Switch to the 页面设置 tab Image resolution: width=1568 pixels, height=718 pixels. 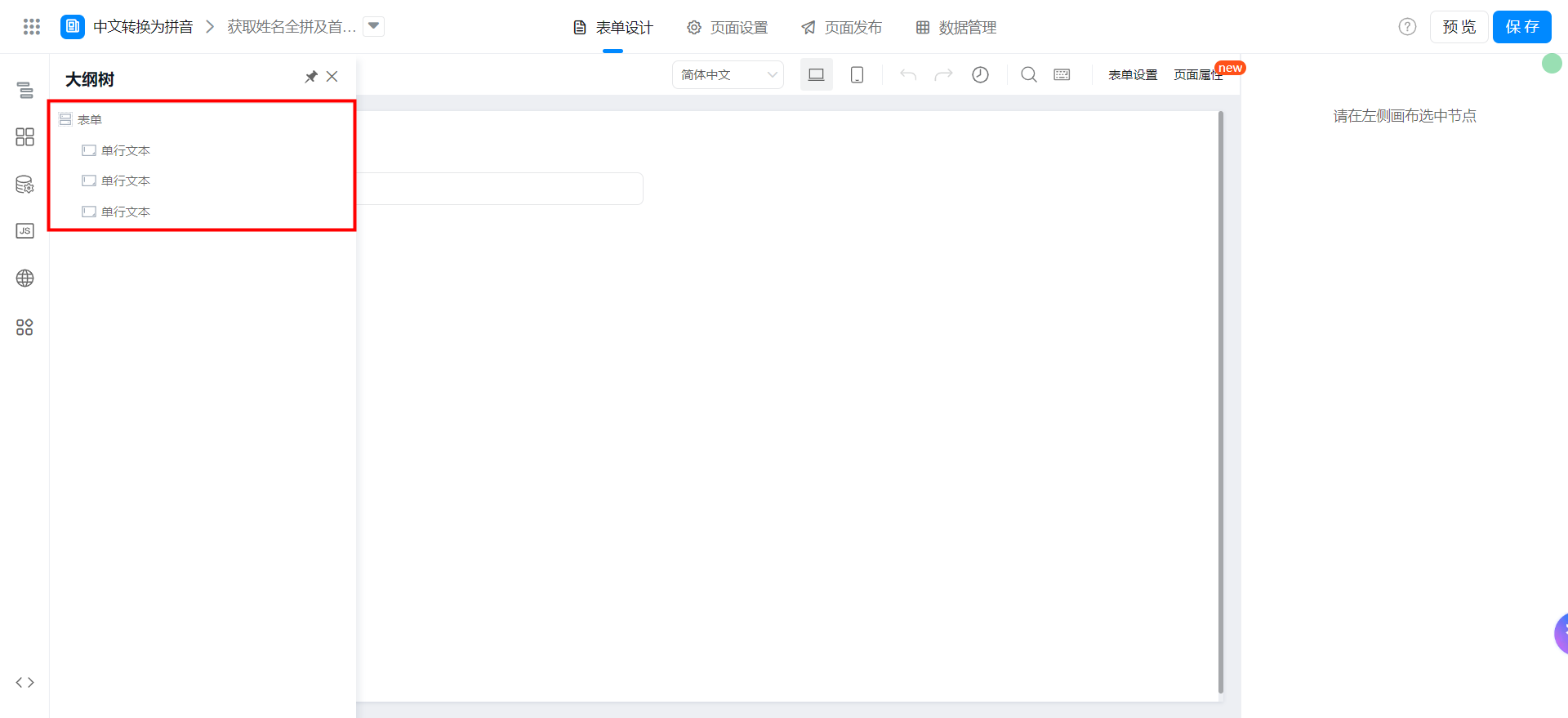pyautogui.click(x=727, y=28)
